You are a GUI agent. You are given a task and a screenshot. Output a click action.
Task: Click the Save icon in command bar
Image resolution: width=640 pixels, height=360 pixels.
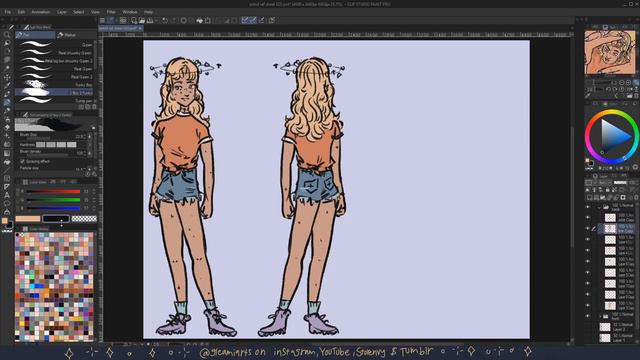click(150, 20)
